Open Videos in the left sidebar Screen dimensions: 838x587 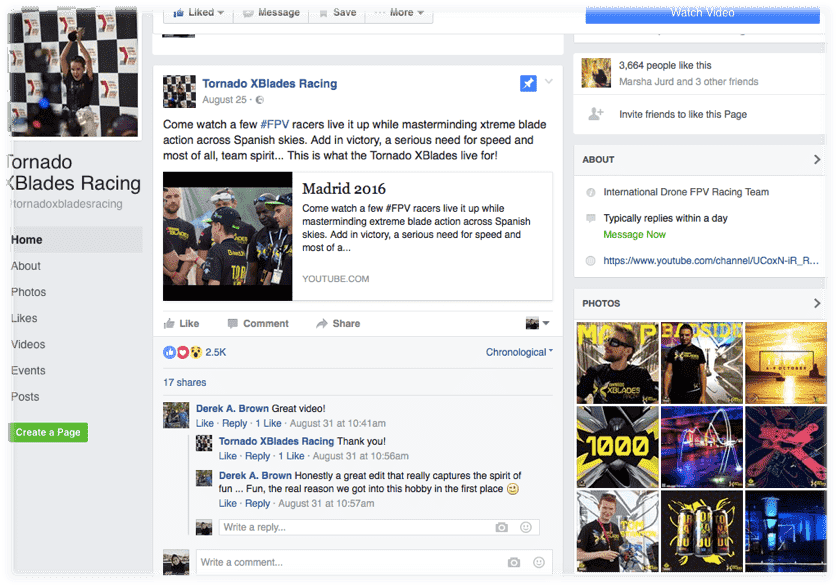point(28,344)
